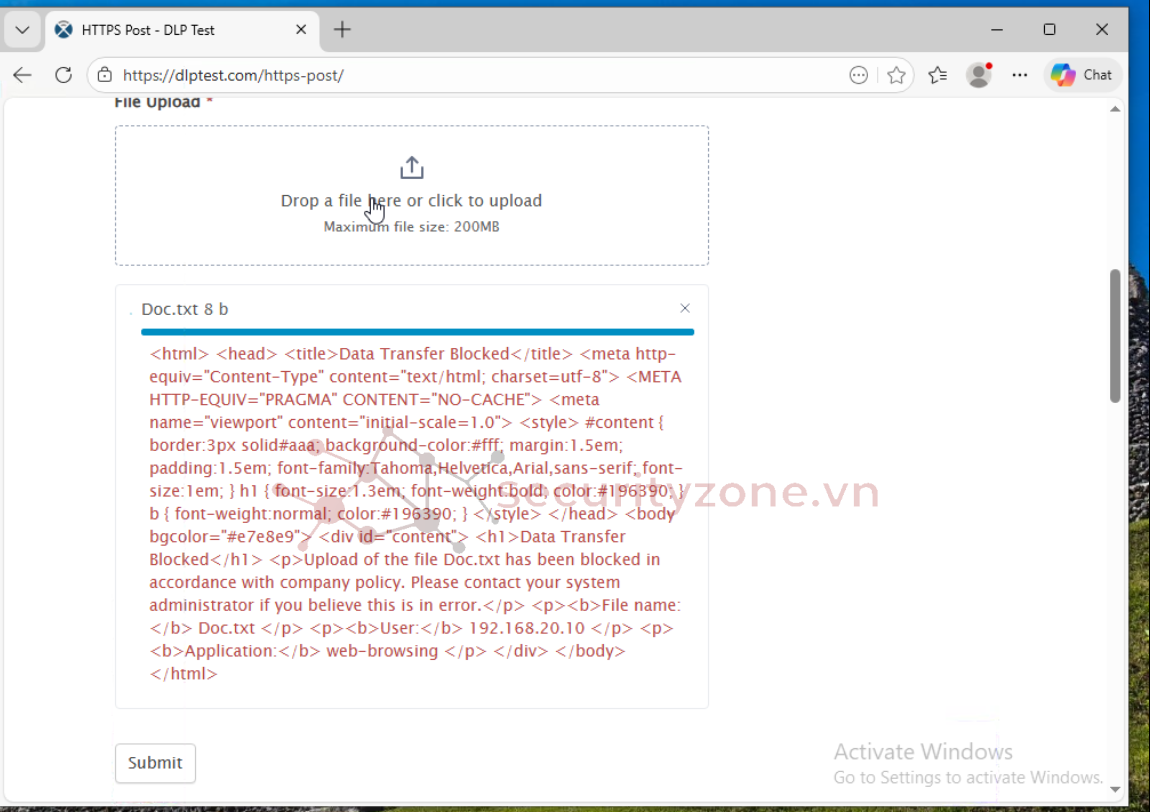Open the Copilot Chat button
1150x812 pixels.
click(x=1082, y=75)
